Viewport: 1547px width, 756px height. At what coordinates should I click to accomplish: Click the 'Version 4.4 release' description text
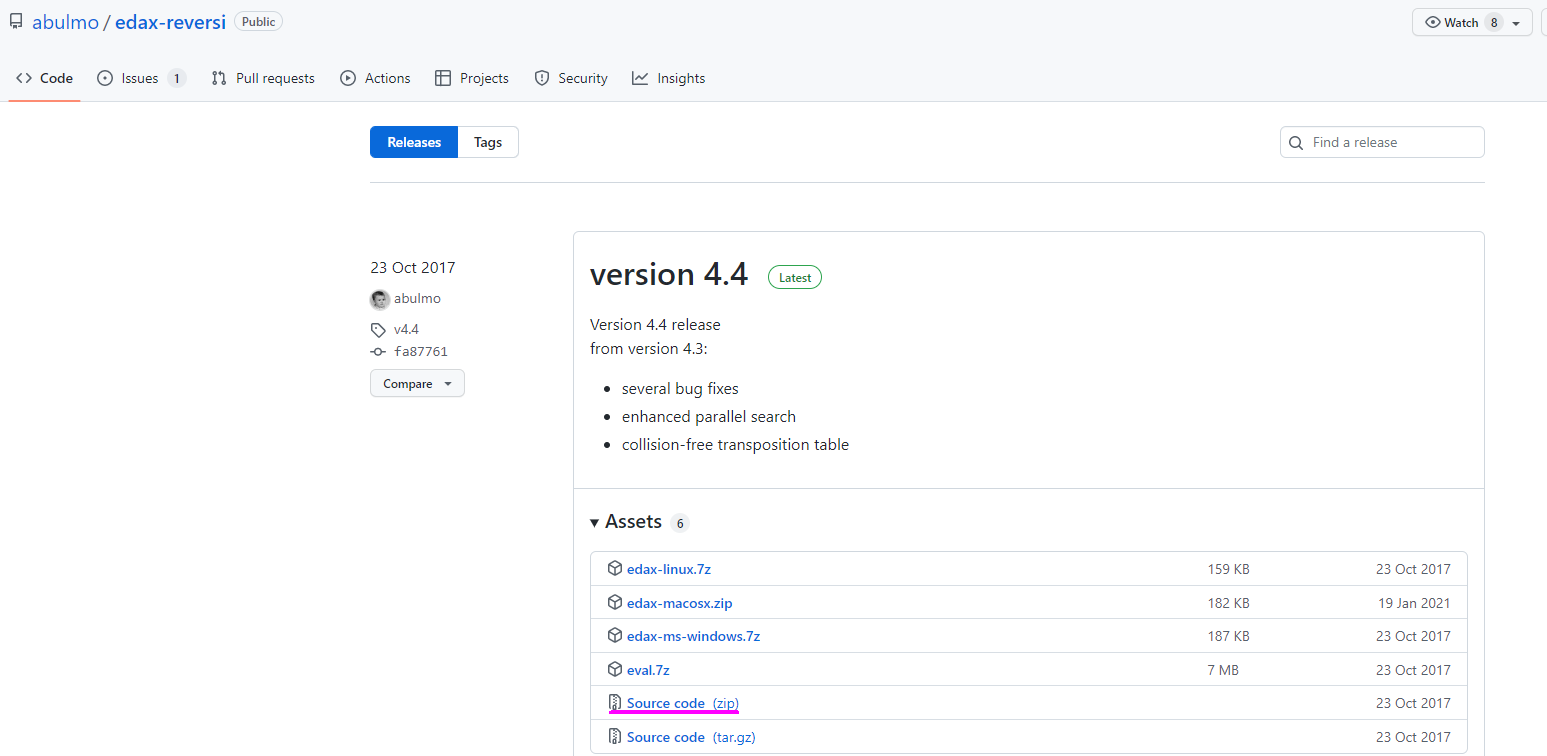[655, 324]
